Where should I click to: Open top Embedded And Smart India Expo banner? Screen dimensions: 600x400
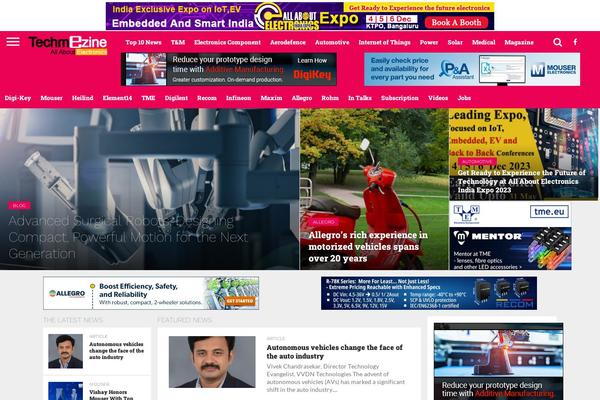click(300, 16)
